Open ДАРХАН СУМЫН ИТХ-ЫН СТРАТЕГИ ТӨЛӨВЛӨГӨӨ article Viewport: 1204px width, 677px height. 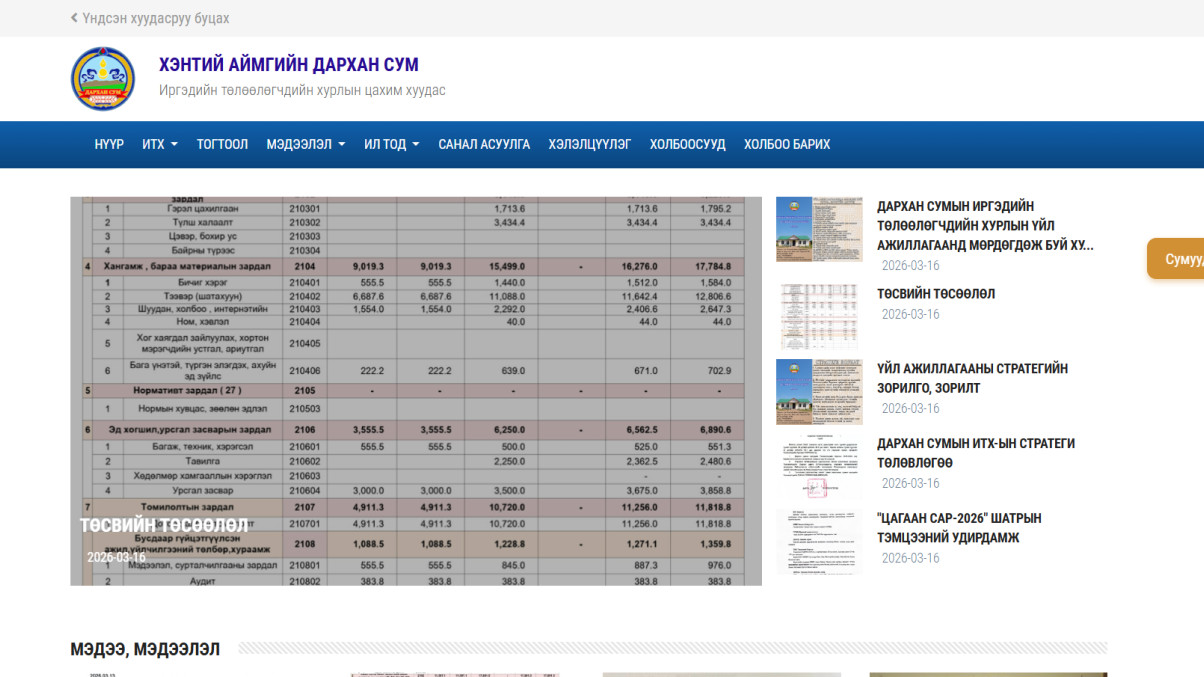tap(975, 453)
